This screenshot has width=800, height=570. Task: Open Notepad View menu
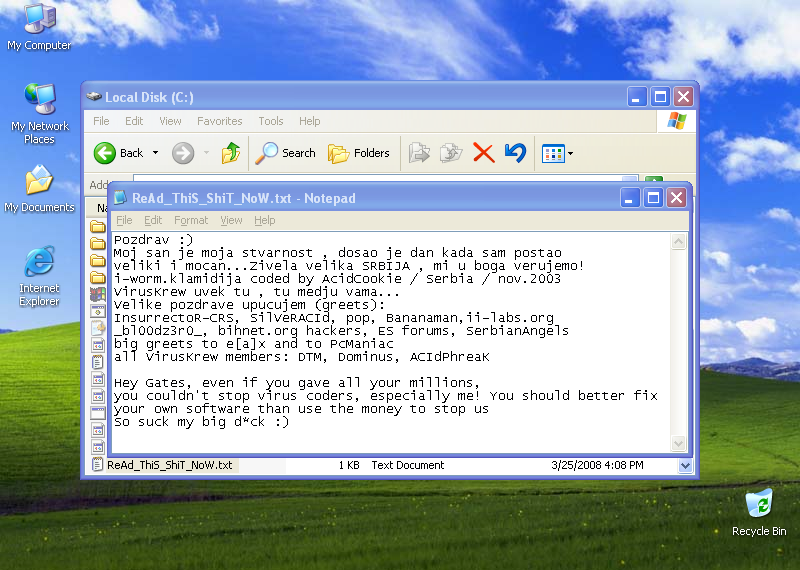(x=231, y=220)
